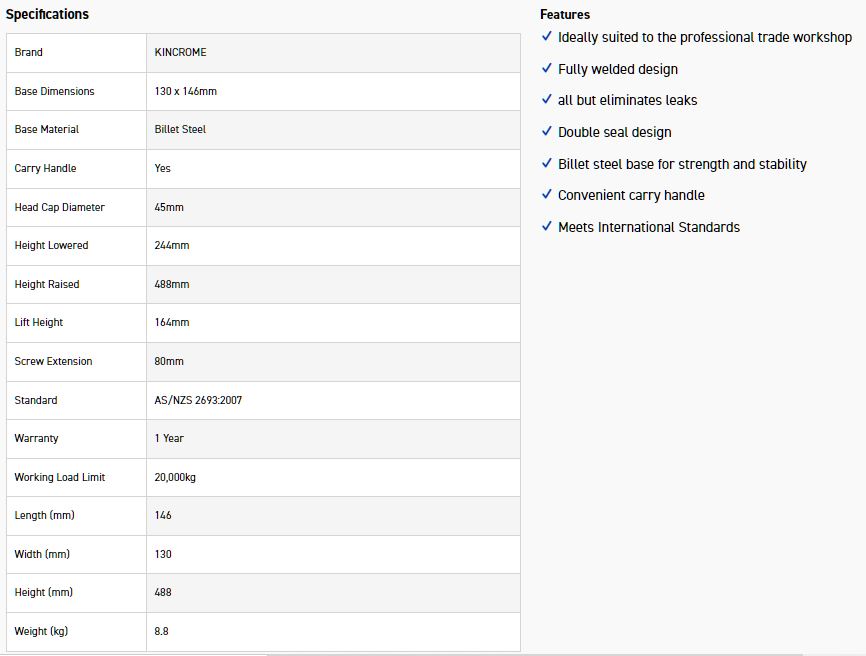Select the "Billet Steel" base material value
This screenshot has height=656, width=866.
click(180, 129)
